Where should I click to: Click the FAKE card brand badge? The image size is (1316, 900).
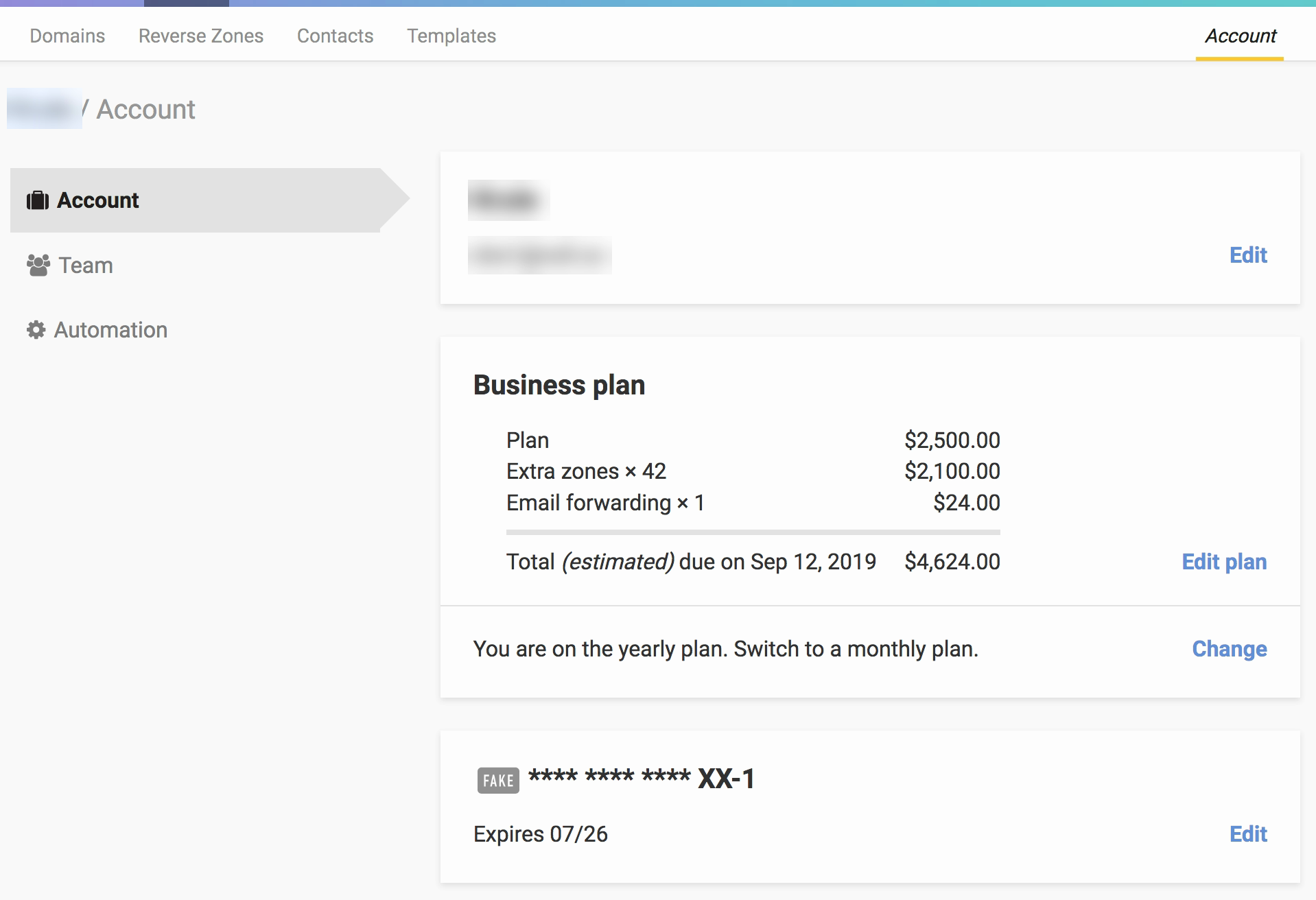tap(498, 780)
